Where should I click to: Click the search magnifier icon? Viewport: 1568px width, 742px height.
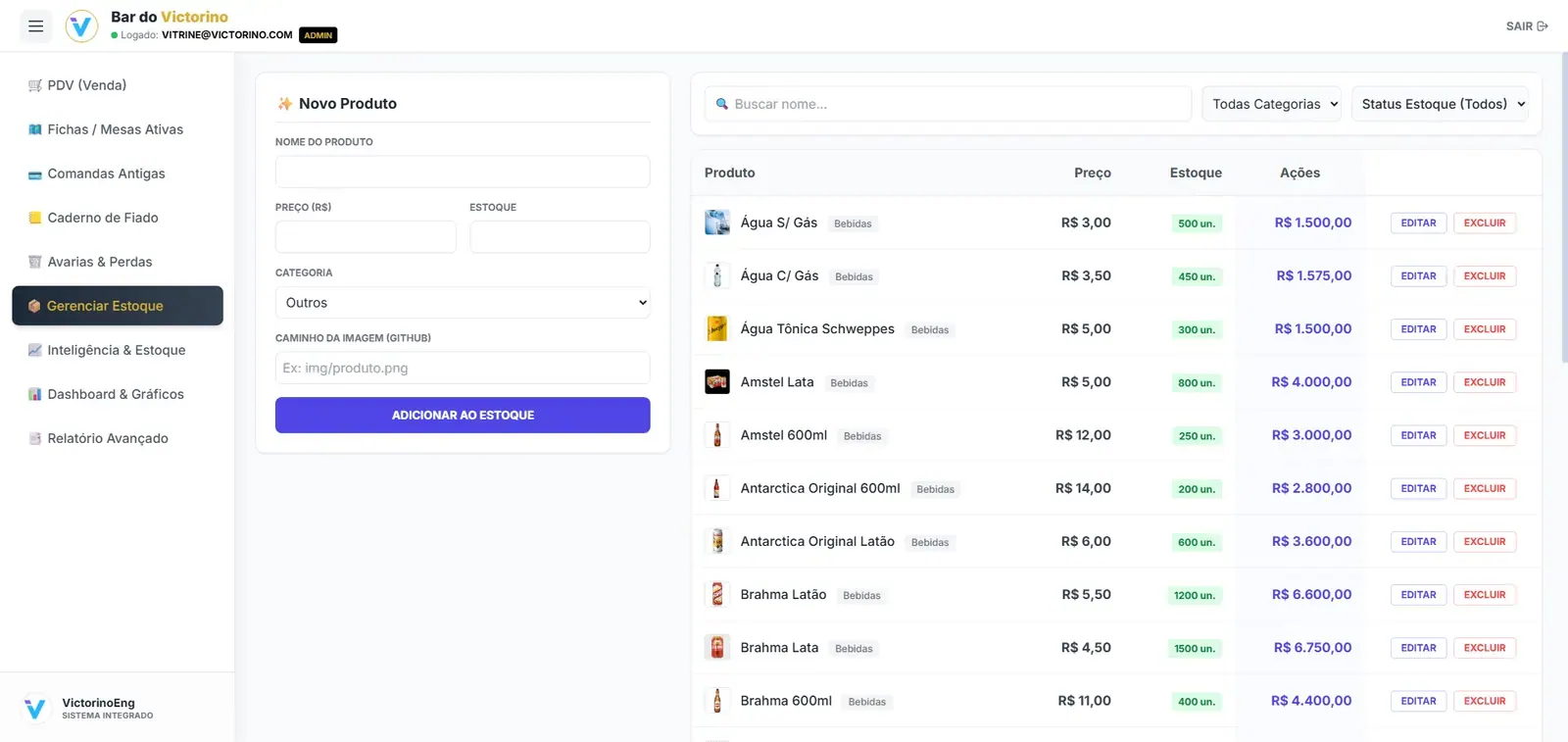click(x=722, y=104)
